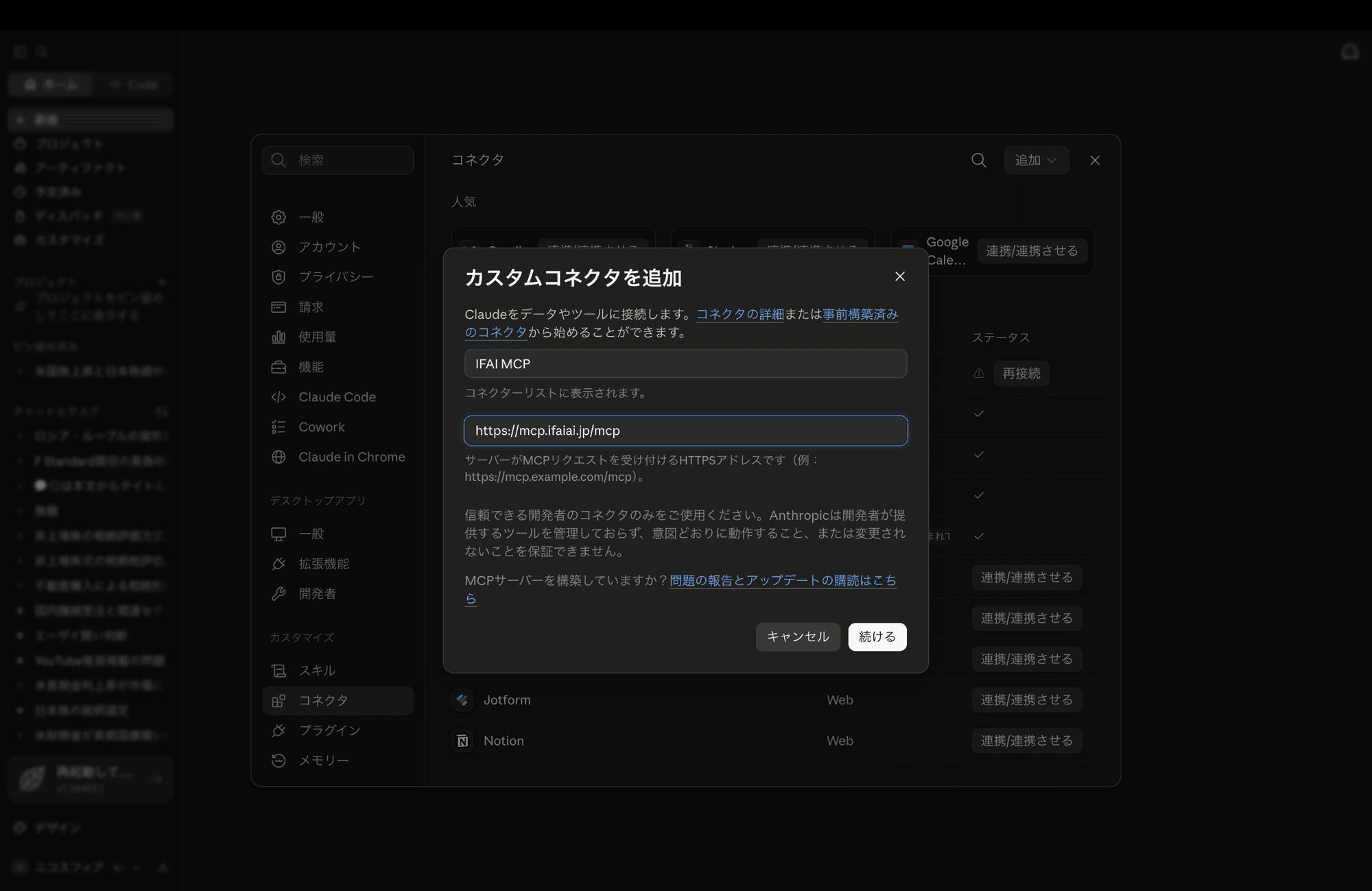
Task: Click the ステータス column header
Action: 1001,337
